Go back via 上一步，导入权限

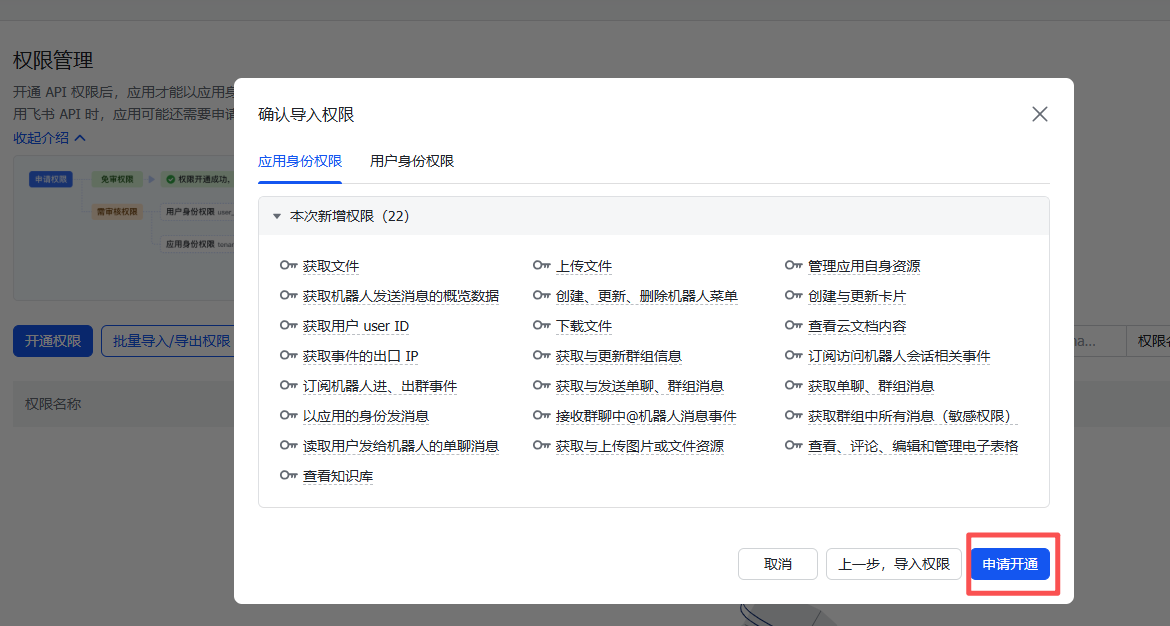pos(893,563)
